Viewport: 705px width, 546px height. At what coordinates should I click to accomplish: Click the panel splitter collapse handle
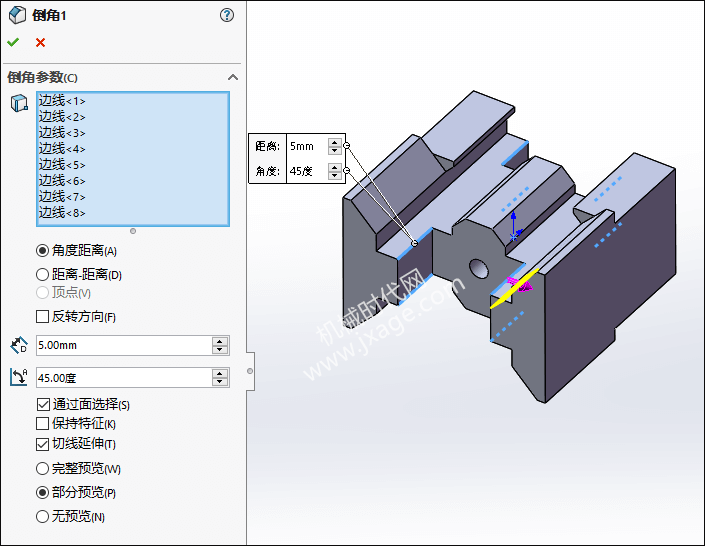tap(250, 371)
